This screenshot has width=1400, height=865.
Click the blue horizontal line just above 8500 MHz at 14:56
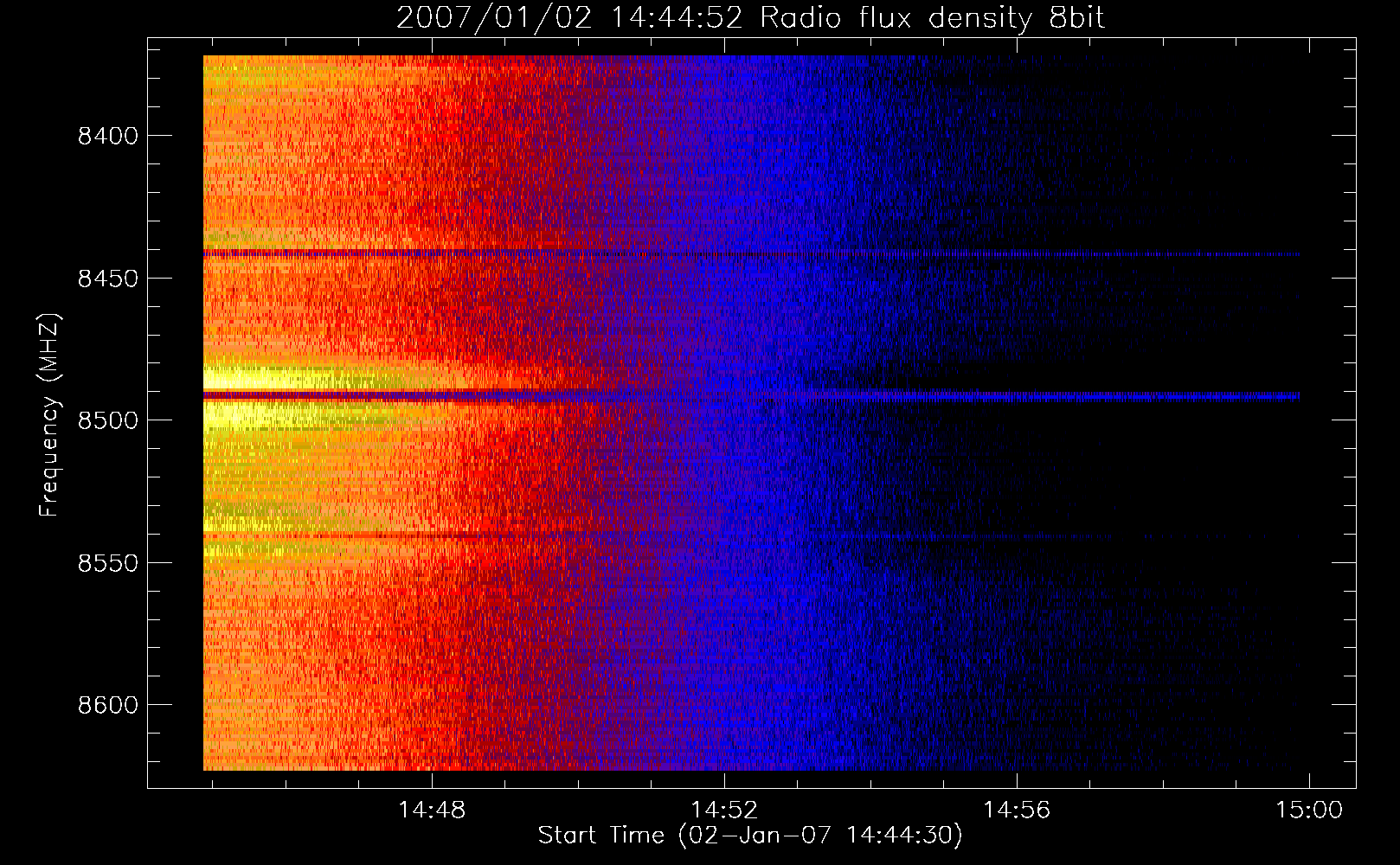(x=1017, y=396)
